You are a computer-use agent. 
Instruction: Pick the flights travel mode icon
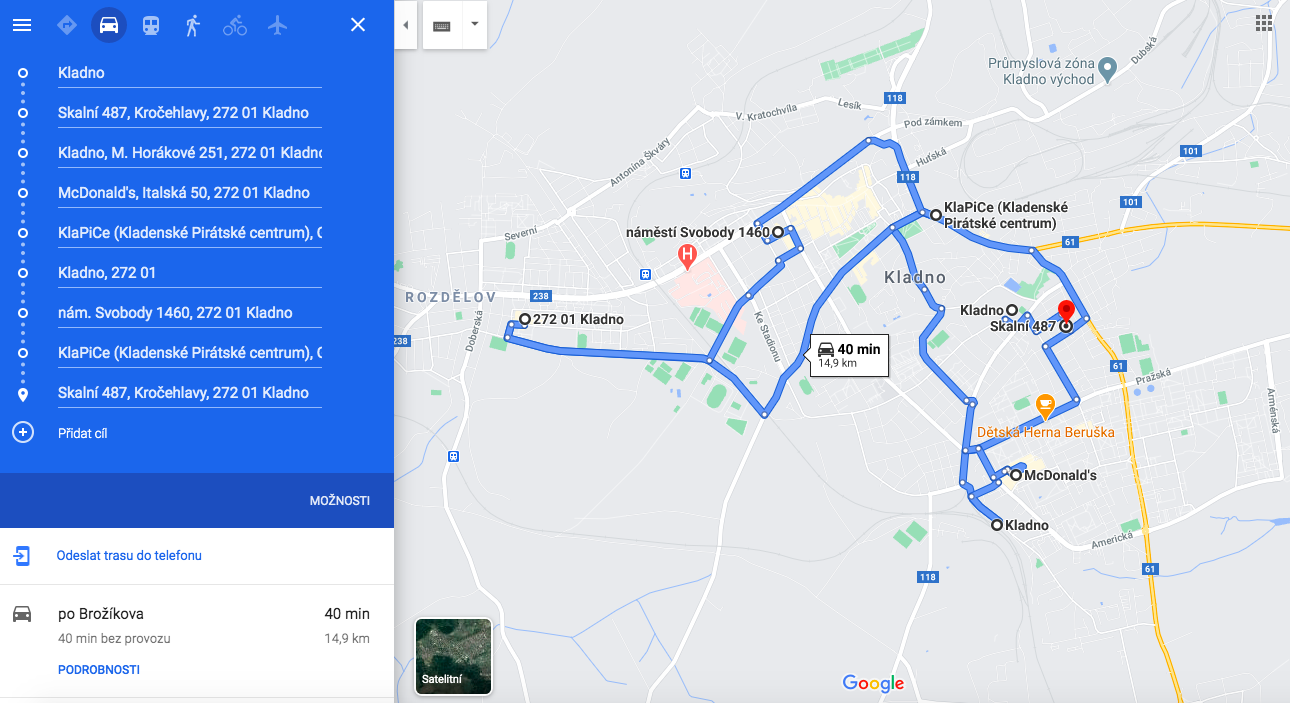click(277, 25)
